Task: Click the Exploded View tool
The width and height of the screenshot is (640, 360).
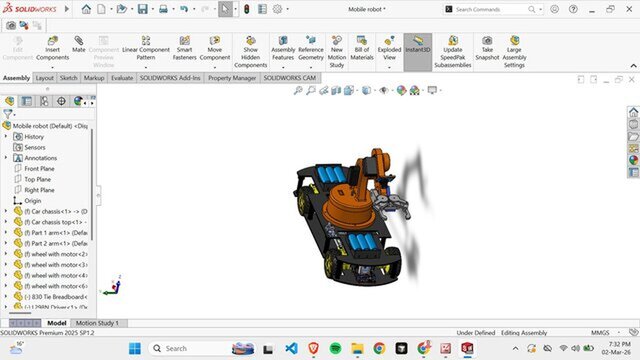Action: click(x=389, y=49)
